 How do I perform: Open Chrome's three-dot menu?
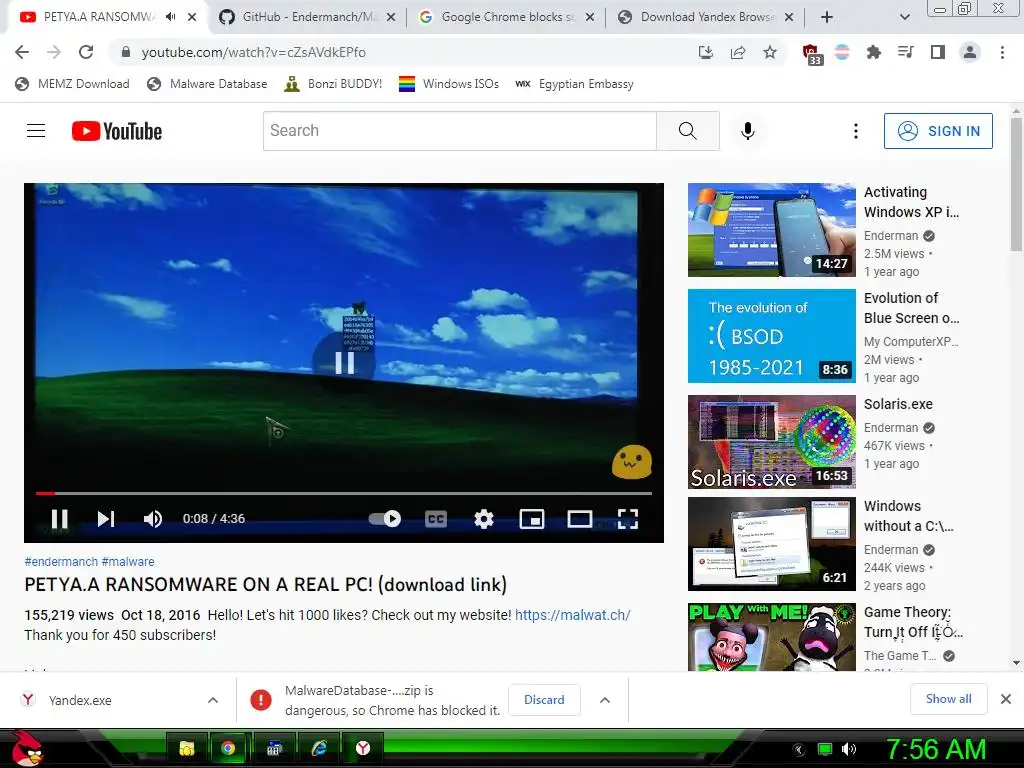click(1002, 52)
